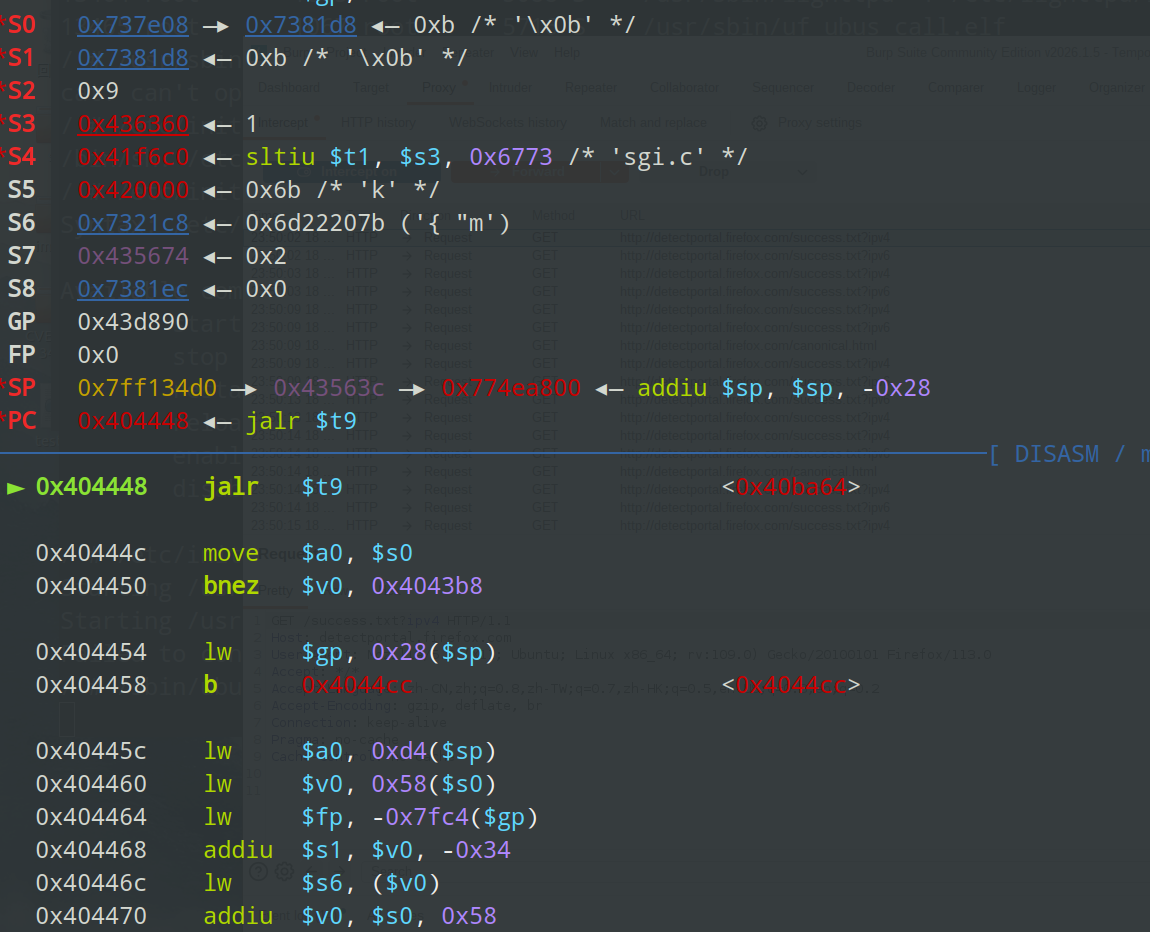Viewport: 1150px width, 932px height.
Task: Click the underlined 0x737e08 address in S0
Action: (x=133, y=24)
